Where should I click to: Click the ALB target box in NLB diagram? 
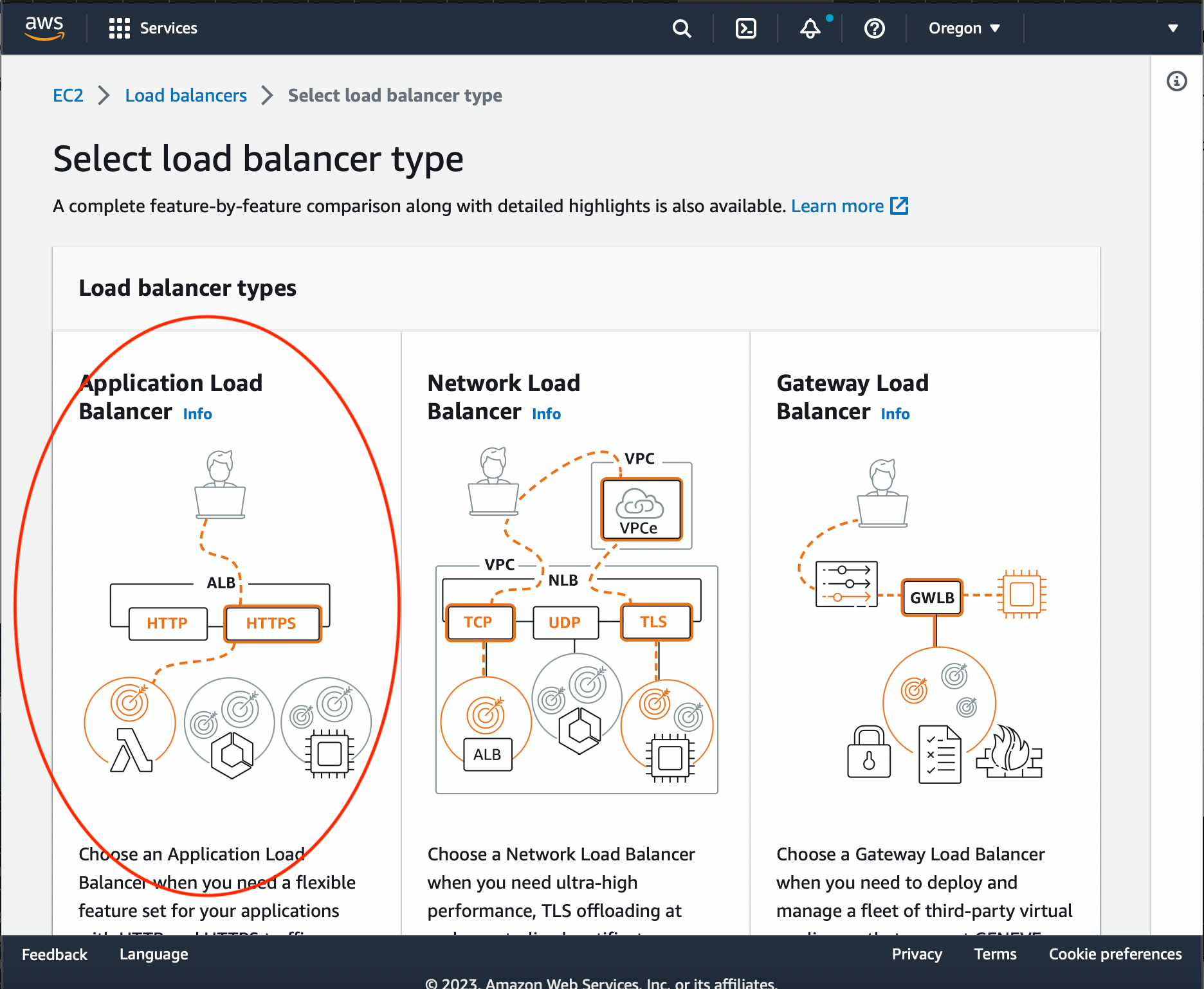click(488, 754)
